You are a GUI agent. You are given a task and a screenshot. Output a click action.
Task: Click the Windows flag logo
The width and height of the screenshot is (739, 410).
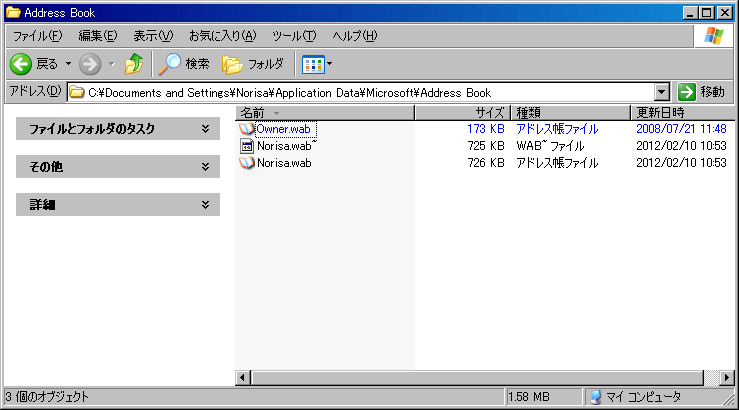[x=714, y=36]
